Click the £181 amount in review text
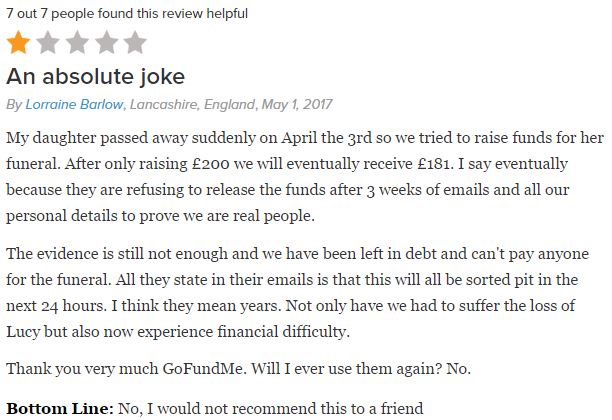The height and width of the screenshot is (420, 612). 433,164
